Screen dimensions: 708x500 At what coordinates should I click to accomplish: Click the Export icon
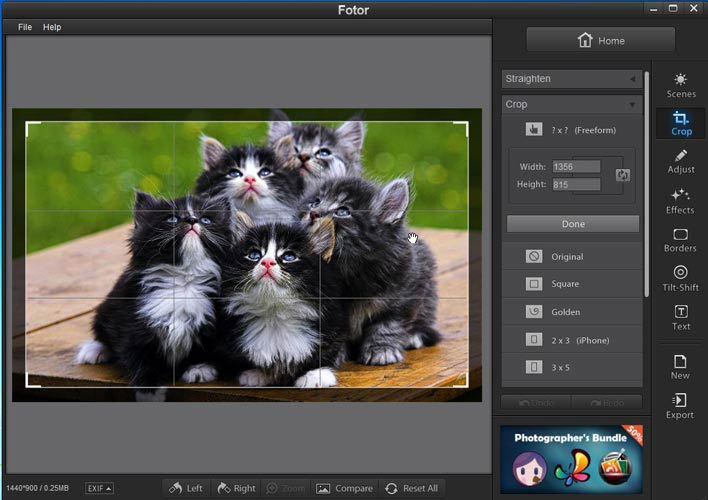point(680,406)
